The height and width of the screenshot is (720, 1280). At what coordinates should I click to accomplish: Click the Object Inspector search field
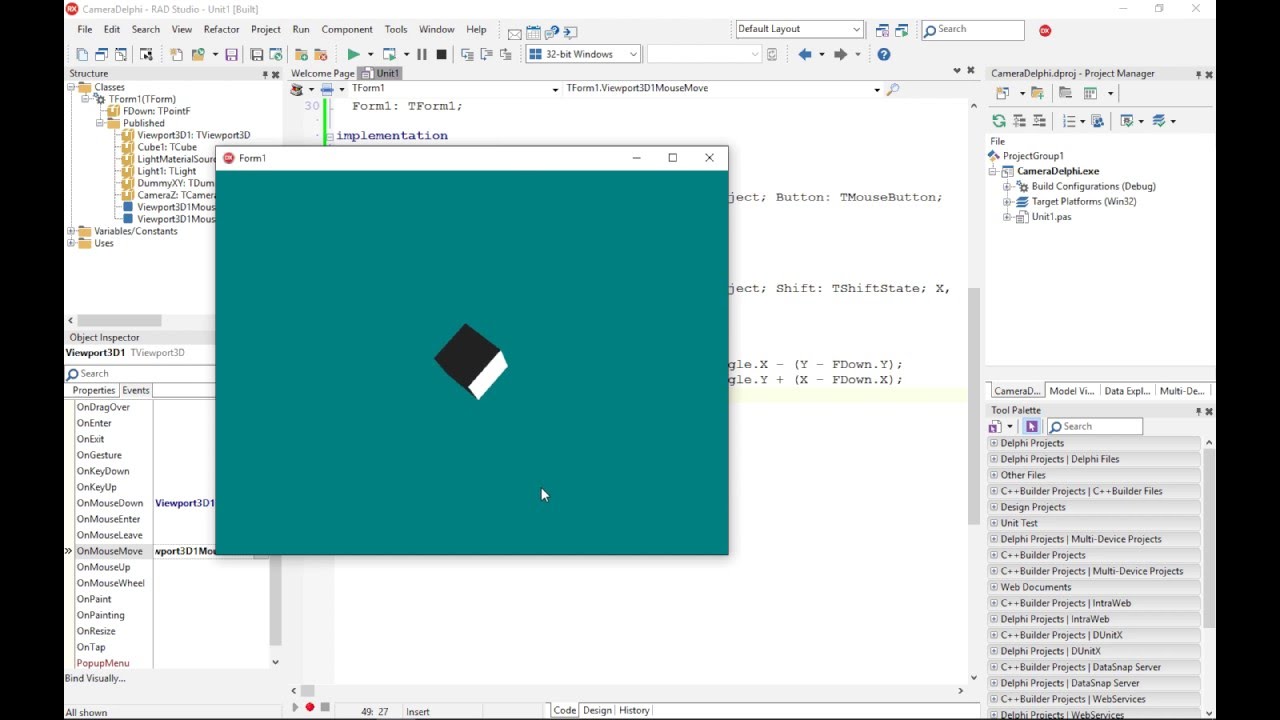(140, 373)
